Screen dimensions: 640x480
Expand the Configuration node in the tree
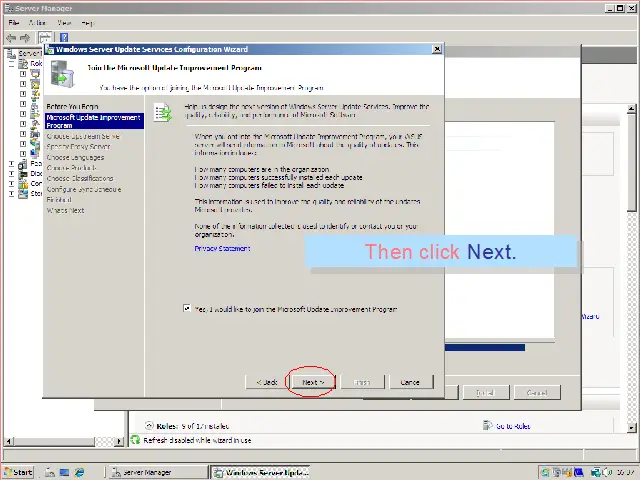click(x=11, y=184)
